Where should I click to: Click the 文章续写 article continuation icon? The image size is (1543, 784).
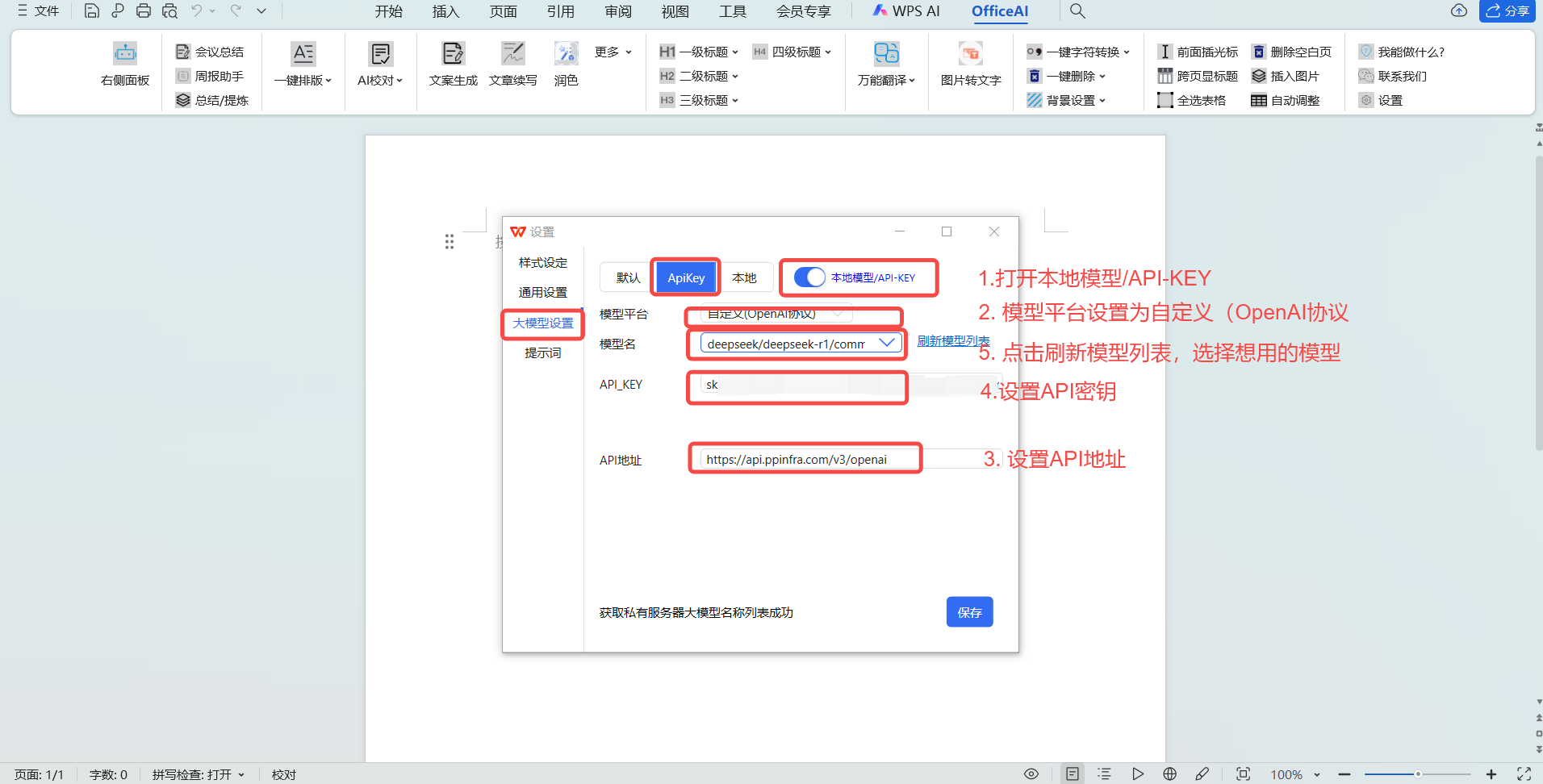512,53
